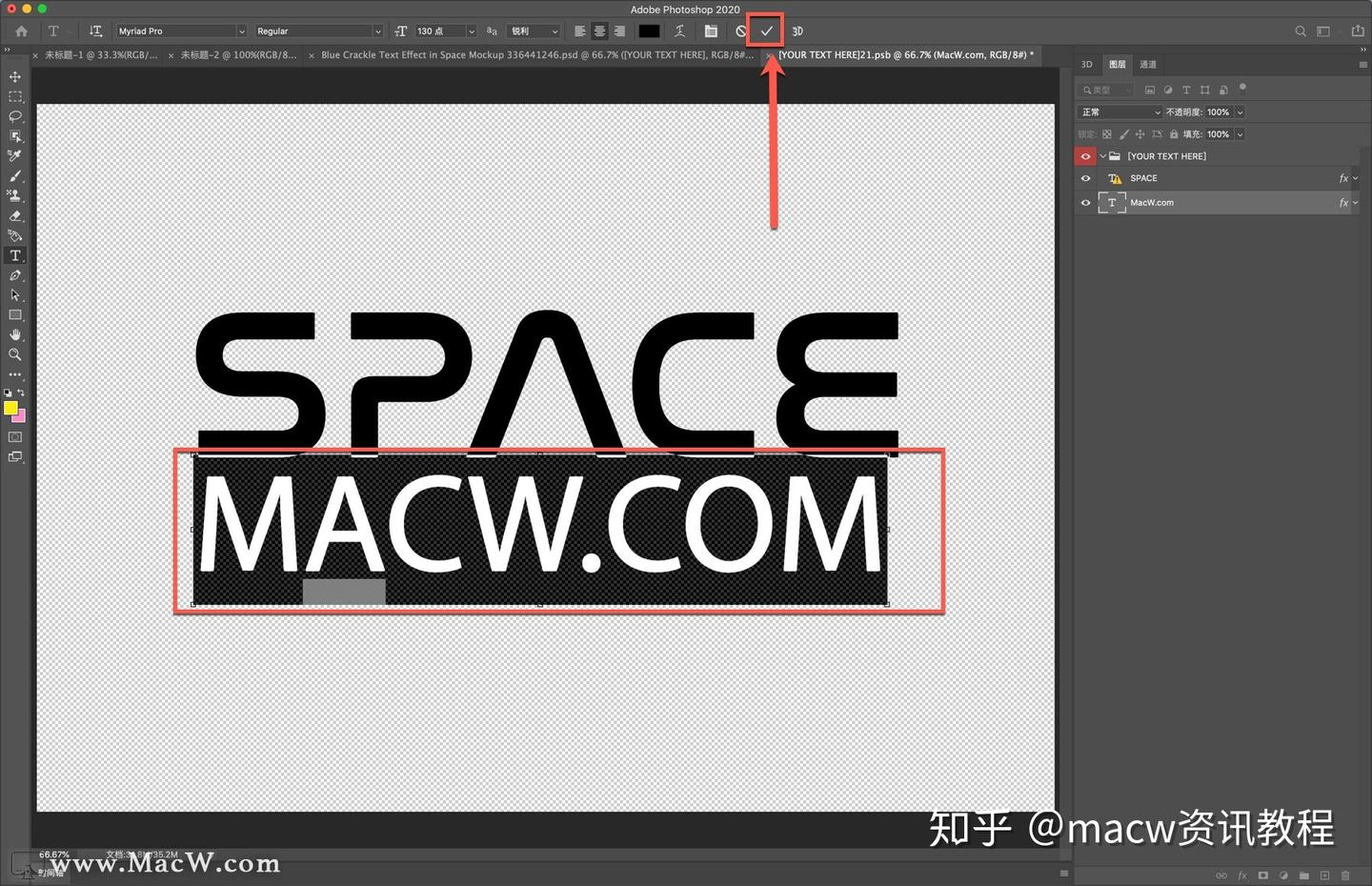Switch to the 3D panel tab
1372x886 pixels.
tap(1086, 64)
